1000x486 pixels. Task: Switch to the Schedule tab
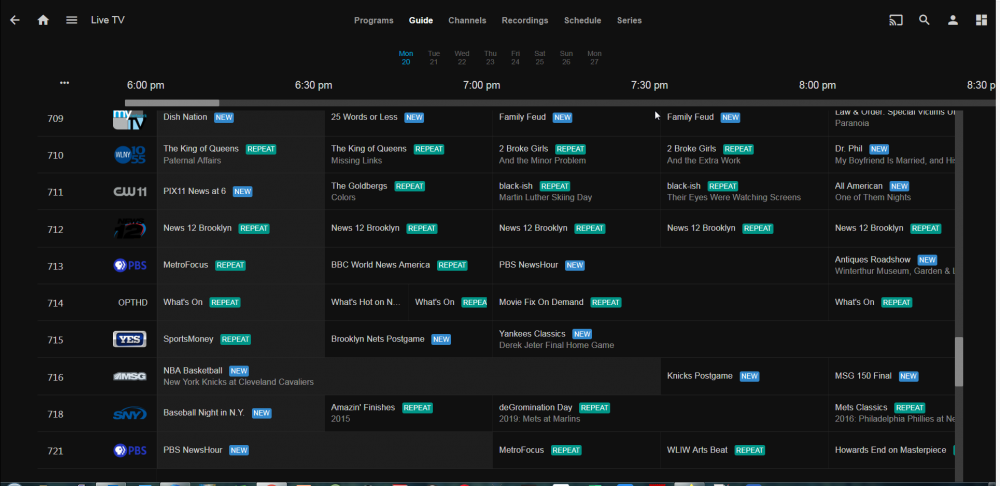click(x=582, y=20)
